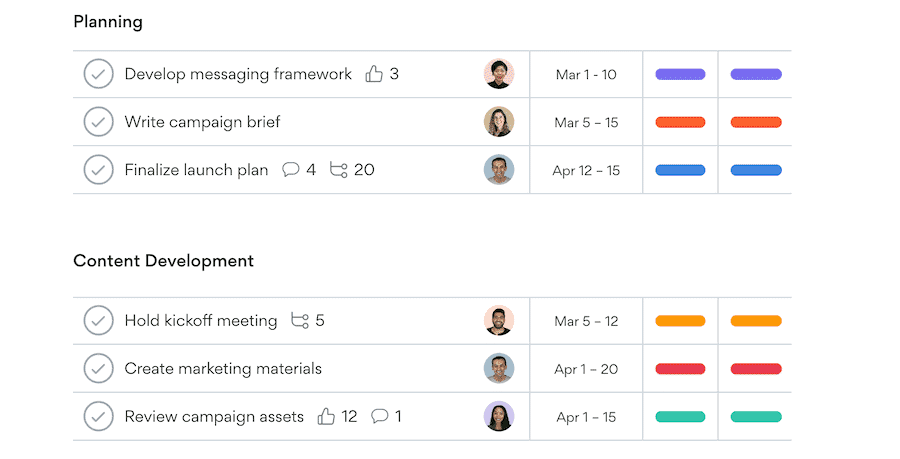The width and height of the screenshot is (900, 459).
Task: Select the Mar 1 - 10 due date
Action: pyautogui.click(x=586, y=74)
